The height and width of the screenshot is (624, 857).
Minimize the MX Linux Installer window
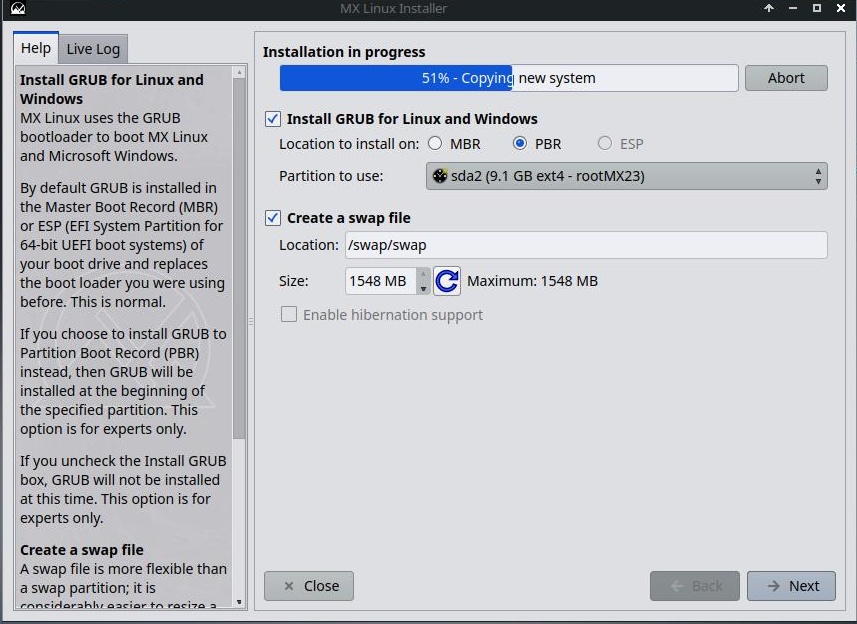tap(793, 8)
